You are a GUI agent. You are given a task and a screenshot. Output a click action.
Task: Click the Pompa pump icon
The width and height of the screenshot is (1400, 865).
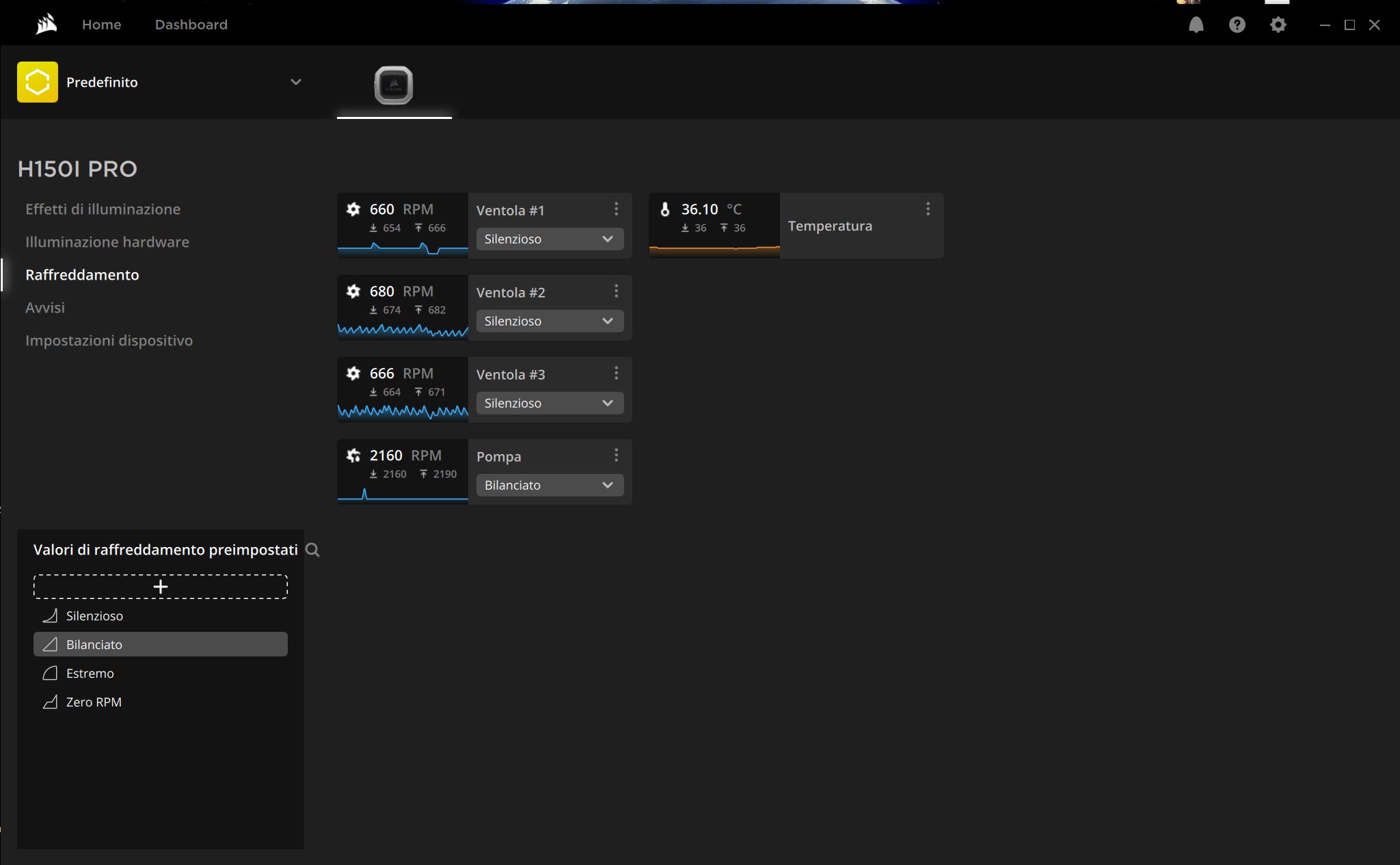pos(353,455)
